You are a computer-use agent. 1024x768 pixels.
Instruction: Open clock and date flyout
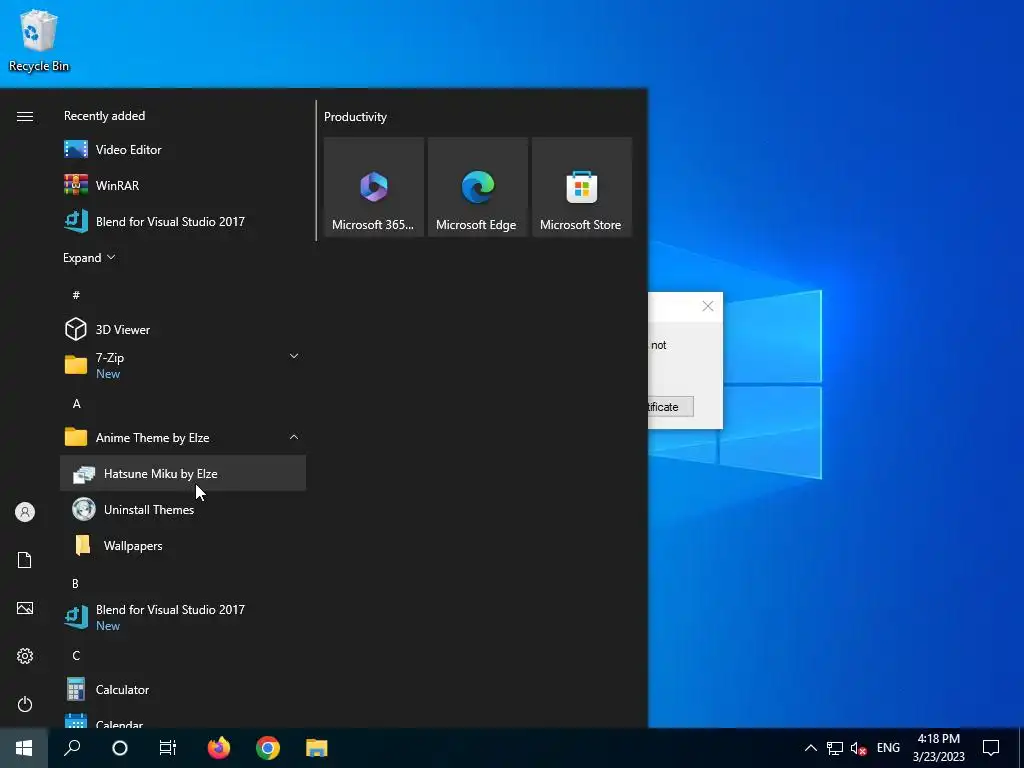(x=938, y=748)
